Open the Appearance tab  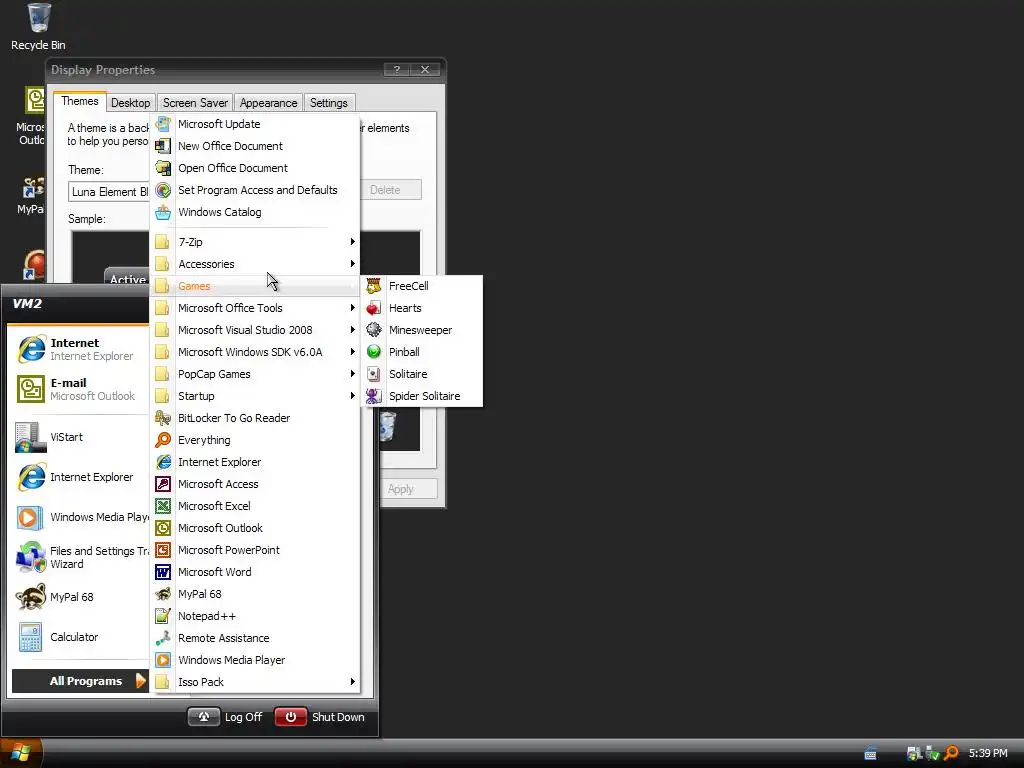click(268, 103)
